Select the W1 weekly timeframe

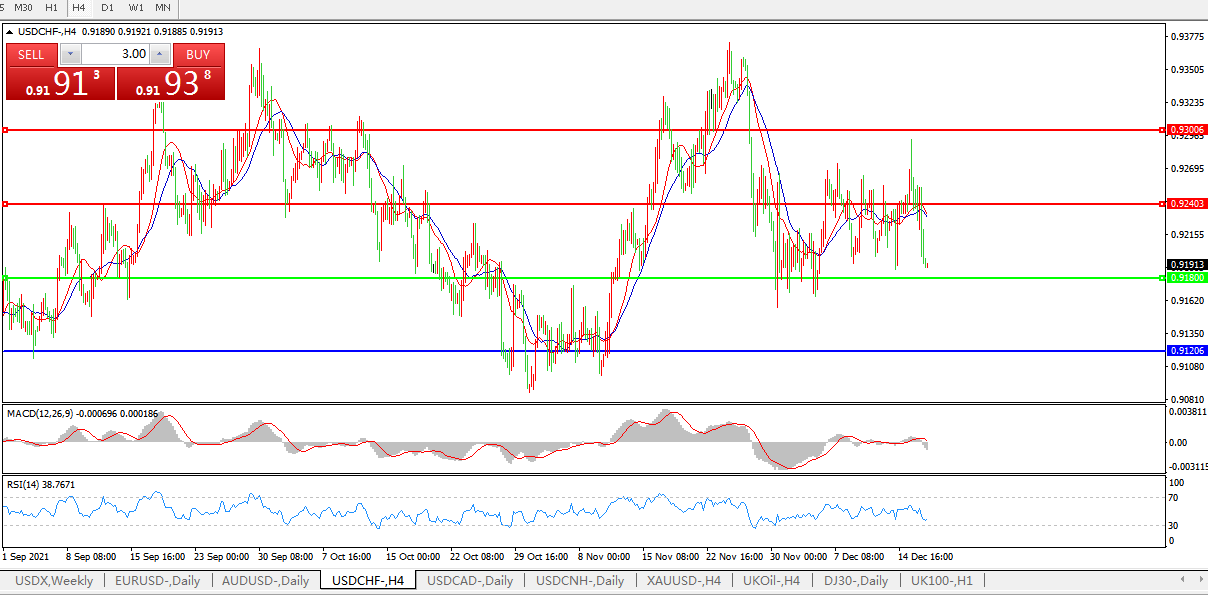[135, 7]
